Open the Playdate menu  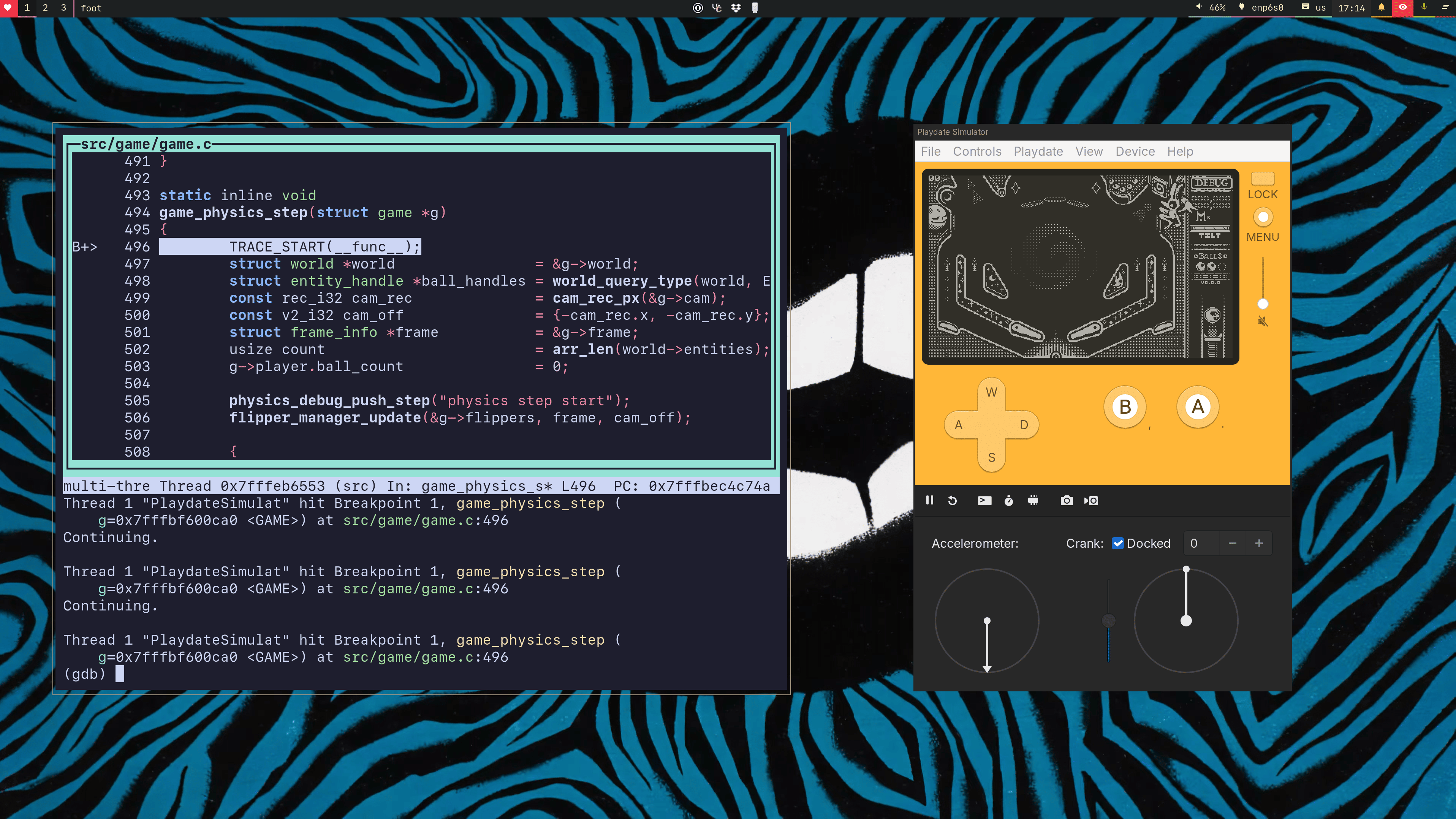pyautogui.click(x=1038, y=152)
